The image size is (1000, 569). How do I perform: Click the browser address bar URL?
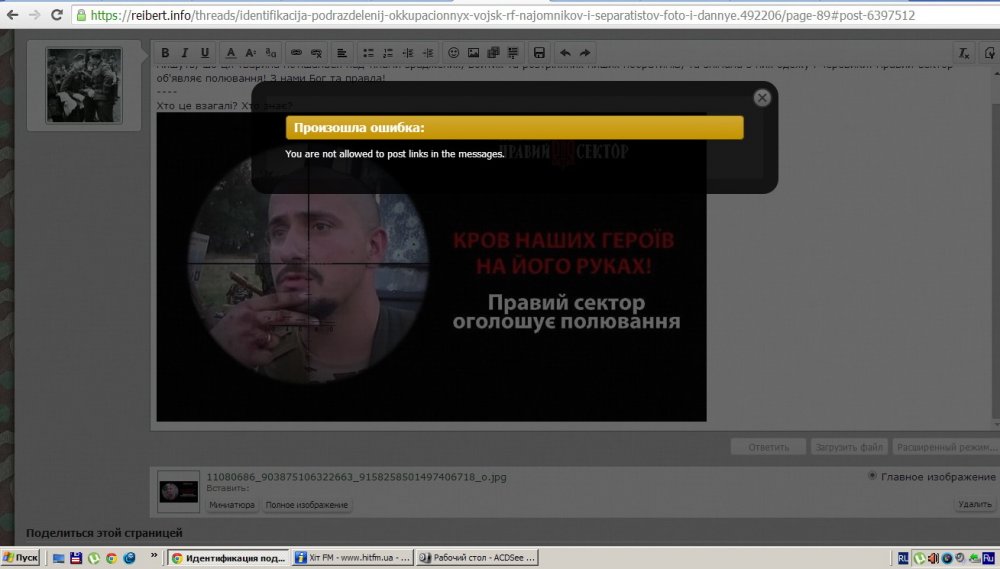click(500, 15)
